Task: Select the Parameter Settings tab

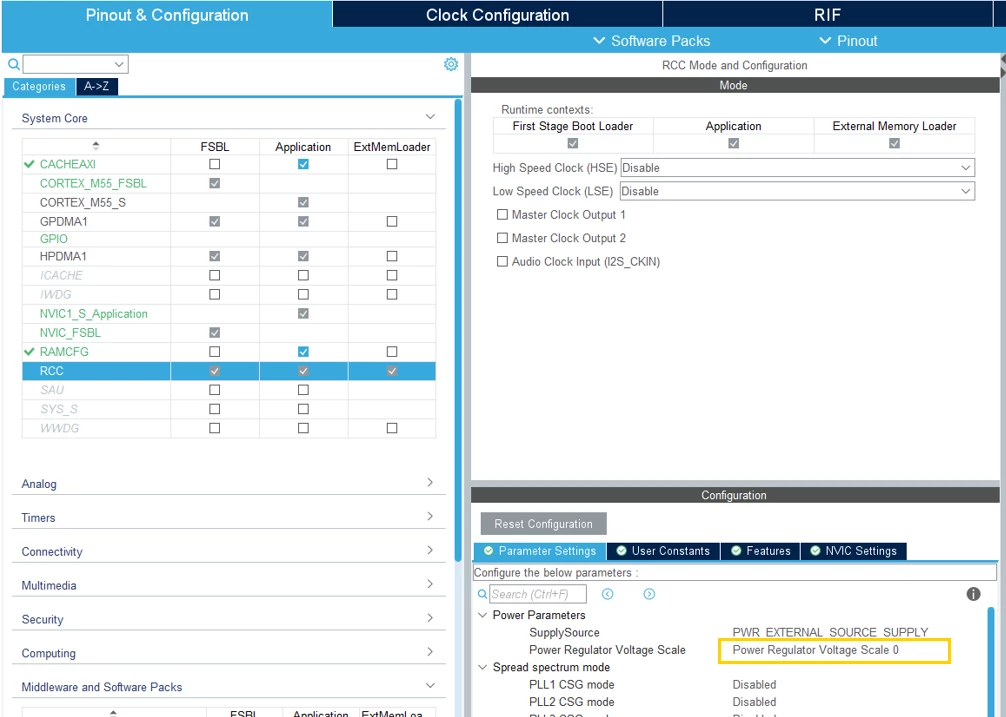Action: pyautogui.click(x=540, y=551)
